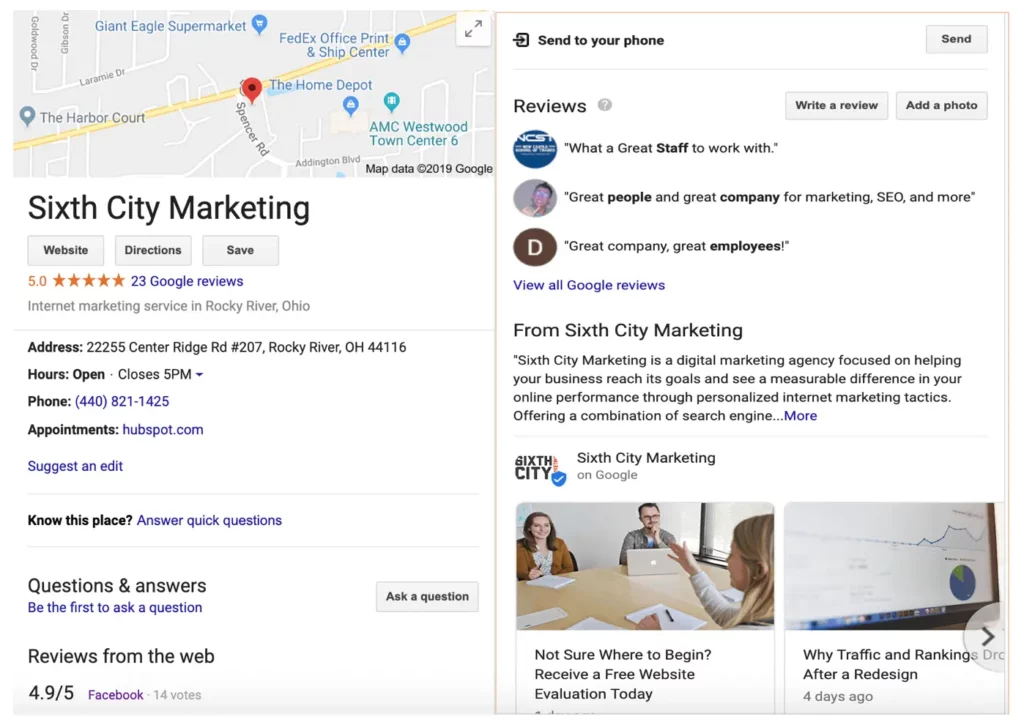
Task: Show next posts with right arrow
Action: pyautogui.click(x=987, y=636)
